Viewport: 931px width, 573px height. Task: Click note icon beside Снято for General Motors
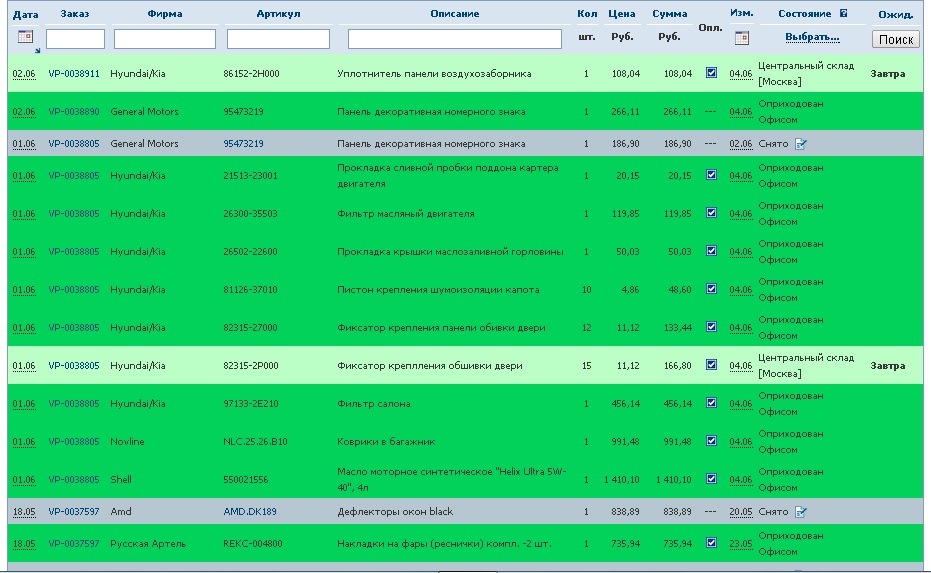tap(801, 144)
